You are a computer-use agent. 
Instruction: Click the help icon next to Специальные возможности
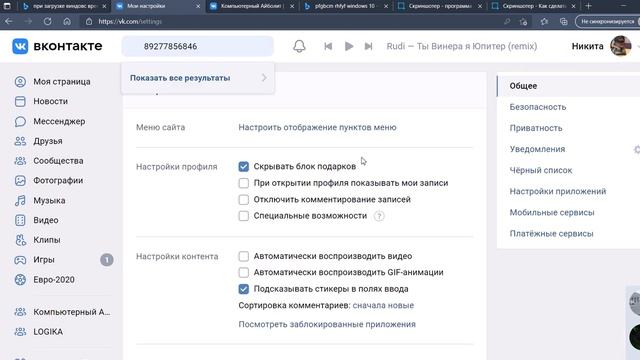coord(379,216)
